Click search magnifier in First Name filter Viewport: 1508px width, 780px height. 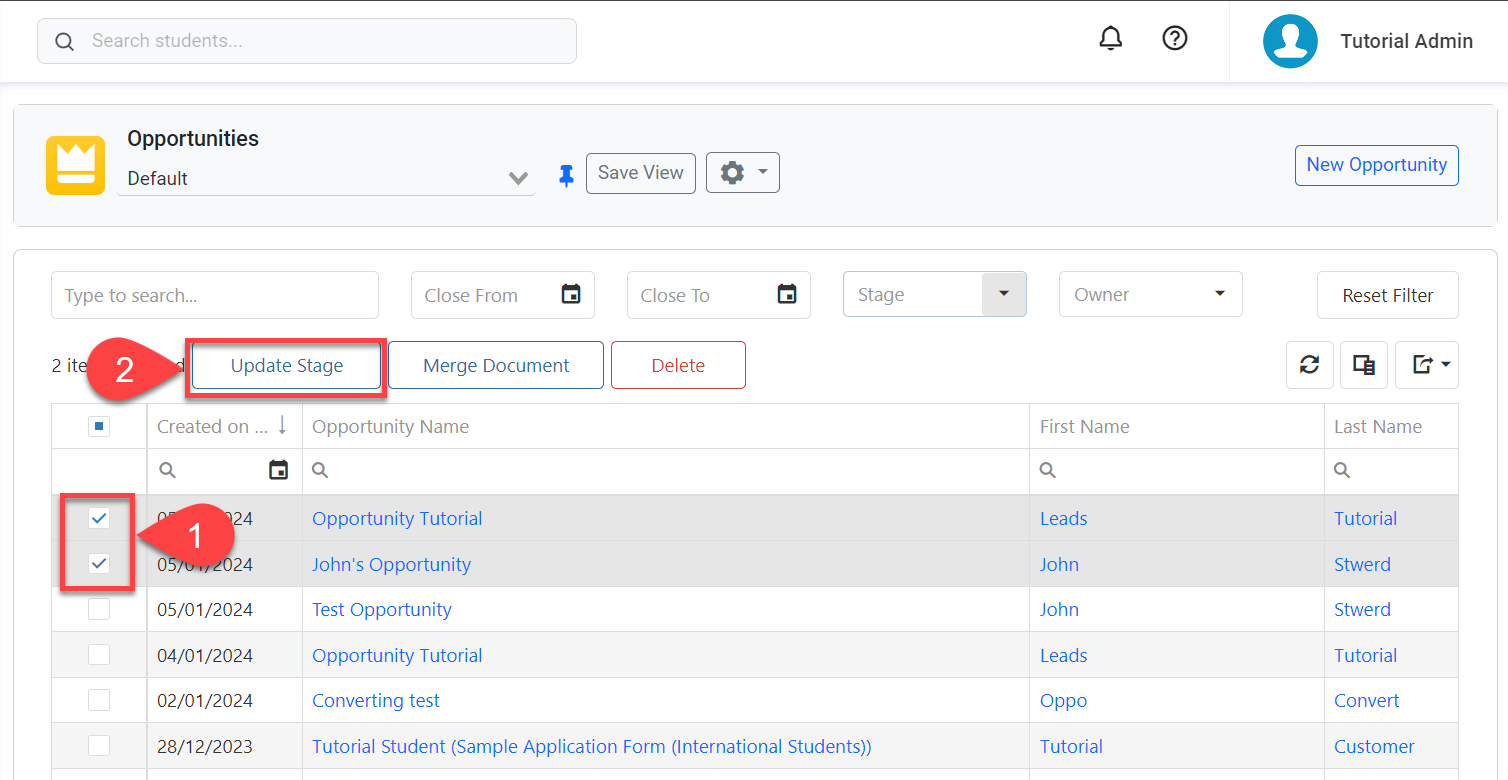tap(1047, 470)
